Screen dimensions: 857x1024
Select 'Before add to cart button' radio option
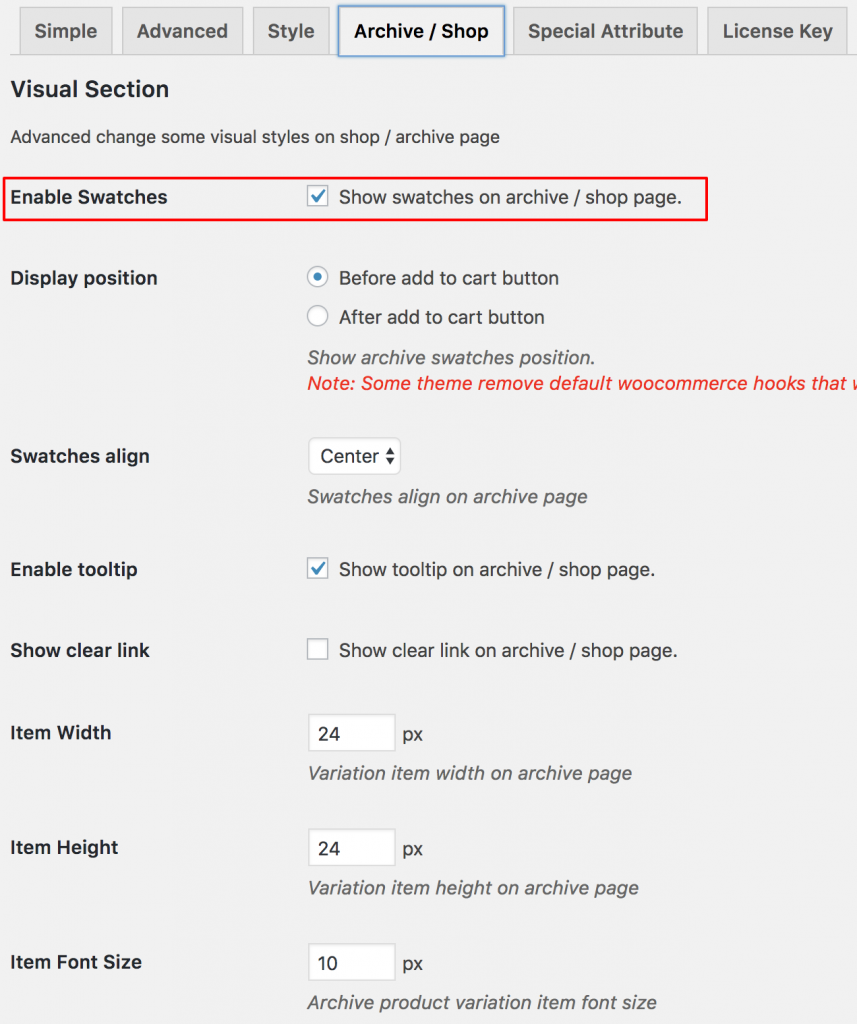coord(317,277)
